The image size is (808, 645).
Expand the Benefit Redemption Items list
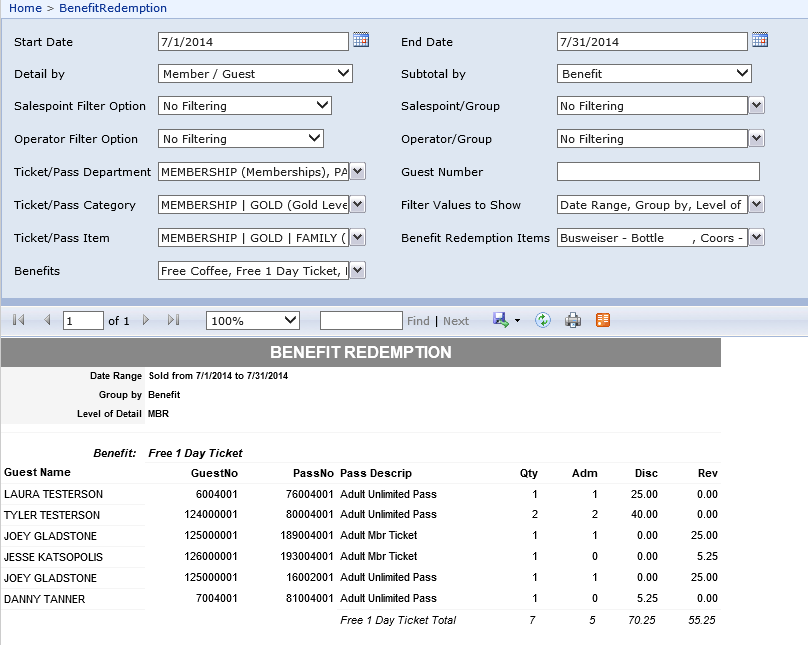point(757,238)
